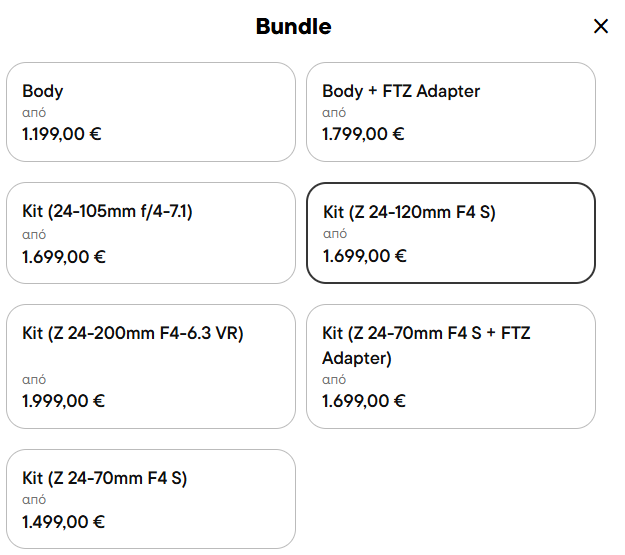Click the 1.499,00 € price

64,521
